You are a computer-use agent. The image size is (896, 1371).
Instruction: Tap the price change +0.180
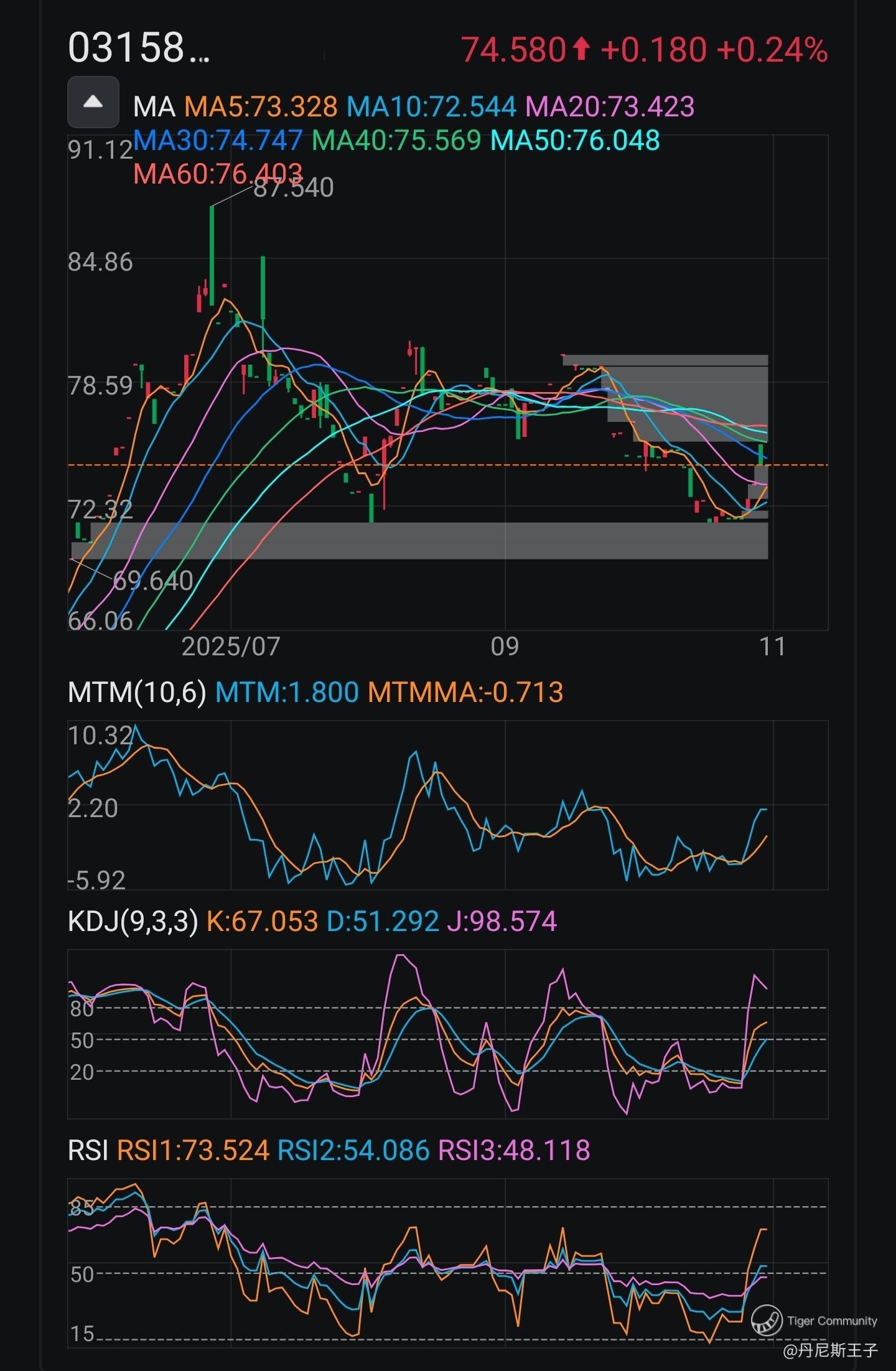pos(654,49)
